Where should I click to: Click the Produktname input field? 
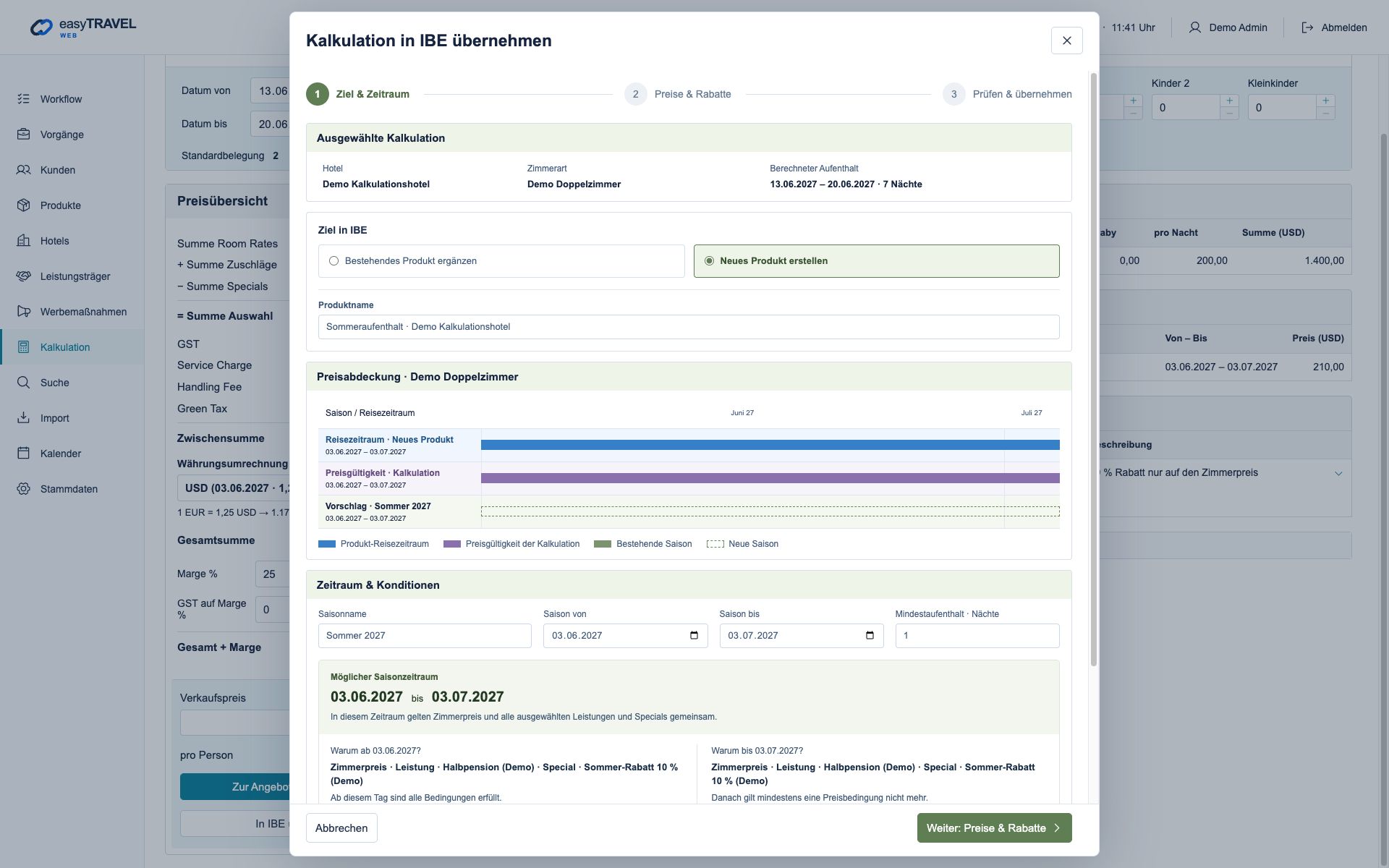tap(689, 327)
